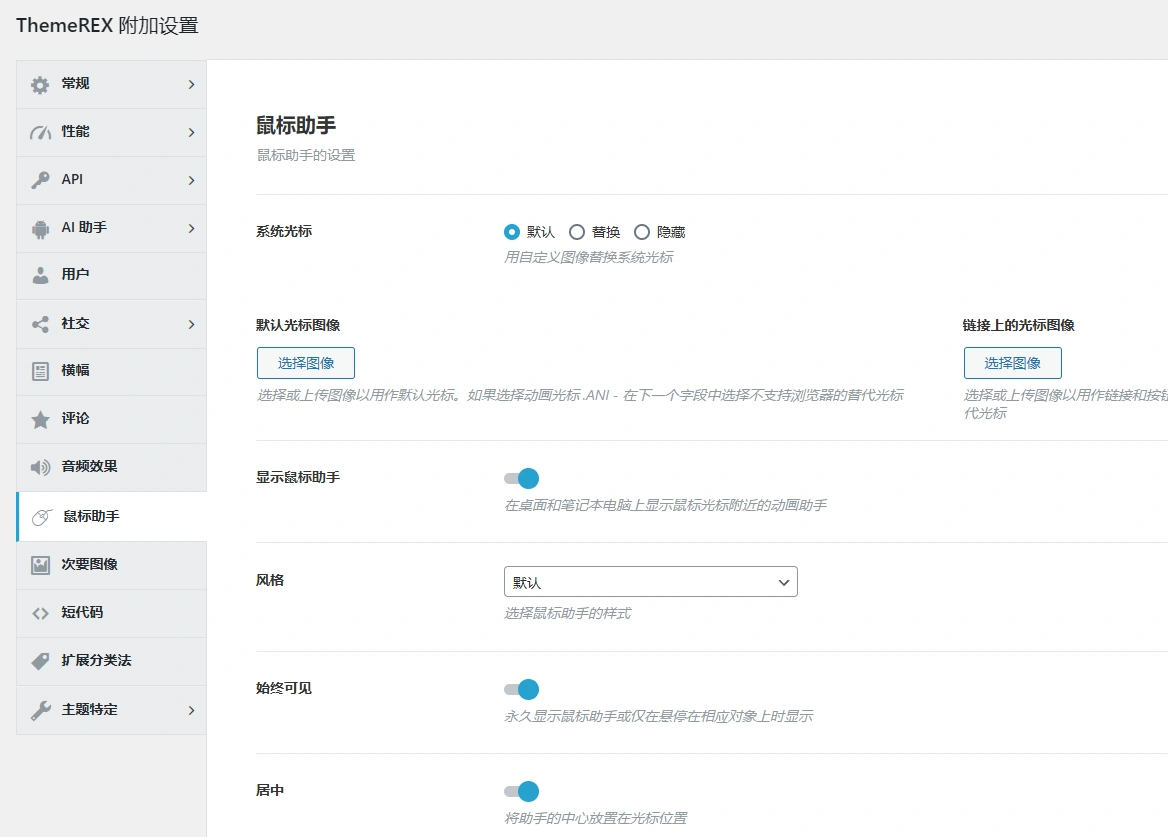Click the 鼠标助手 cursor icon
The image size is (1168, 837).
pyautogui.click(x=42, y=515)
